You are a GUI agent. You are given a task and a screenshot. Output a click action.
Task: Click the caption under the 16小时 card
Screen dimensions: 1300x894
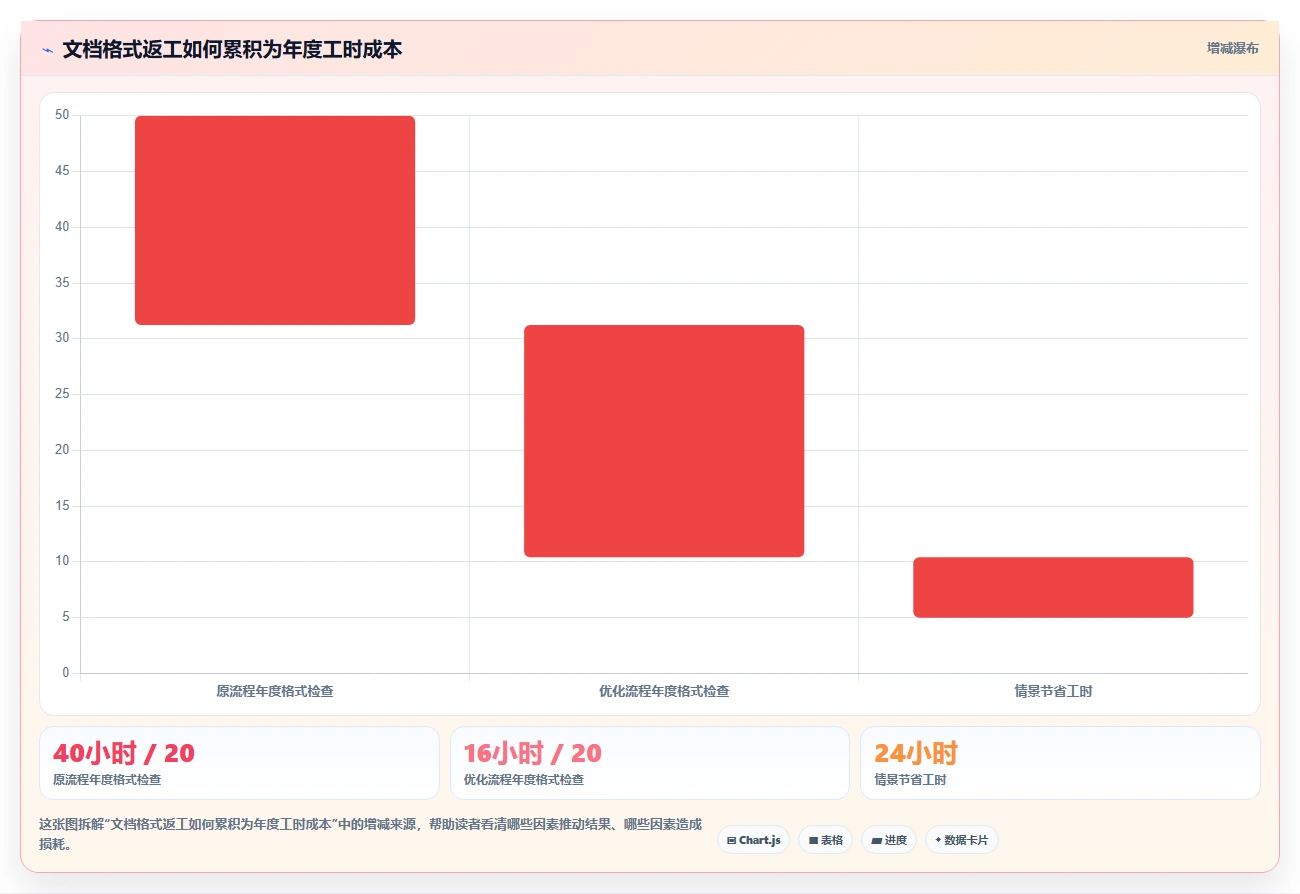point(524,780)
